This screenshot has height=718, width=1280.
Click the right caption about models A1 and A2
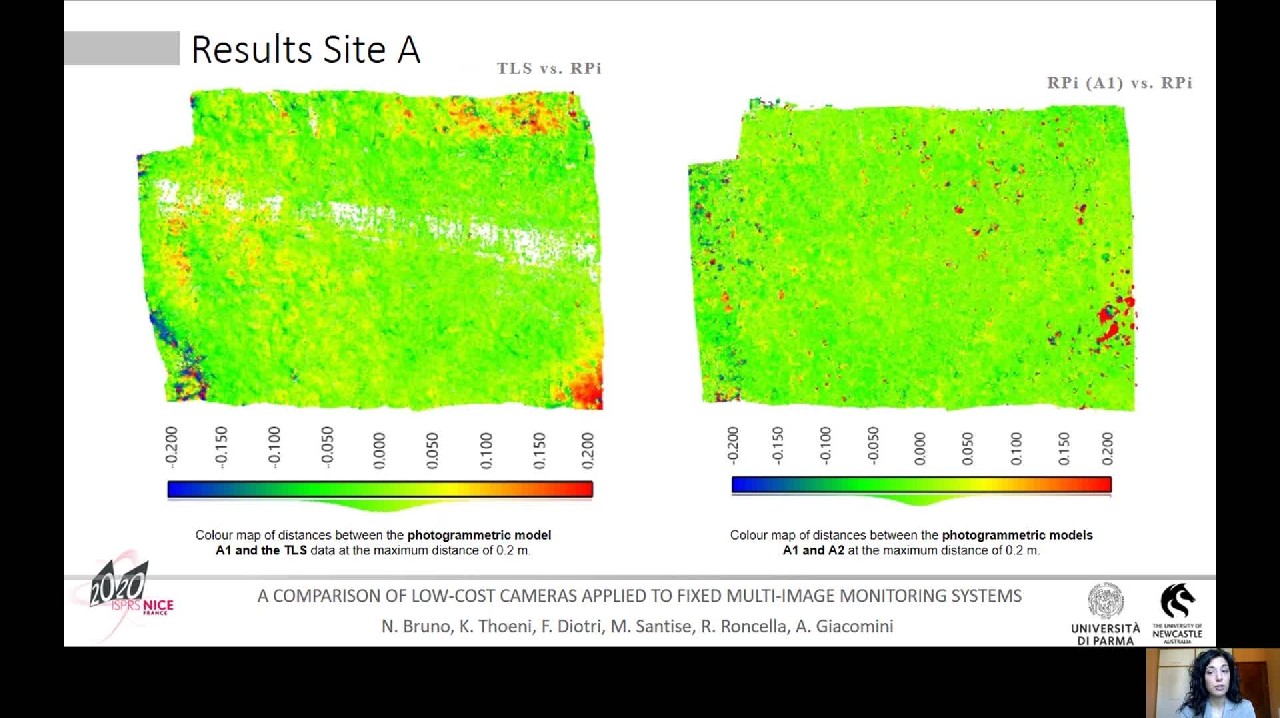point(911,542)
